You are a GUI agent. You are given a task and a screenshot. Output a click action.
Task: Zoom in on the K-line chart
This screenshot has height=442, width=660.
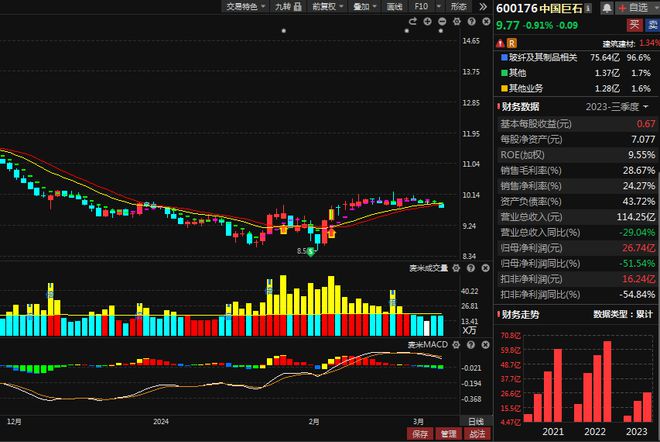tap(427, 21)
